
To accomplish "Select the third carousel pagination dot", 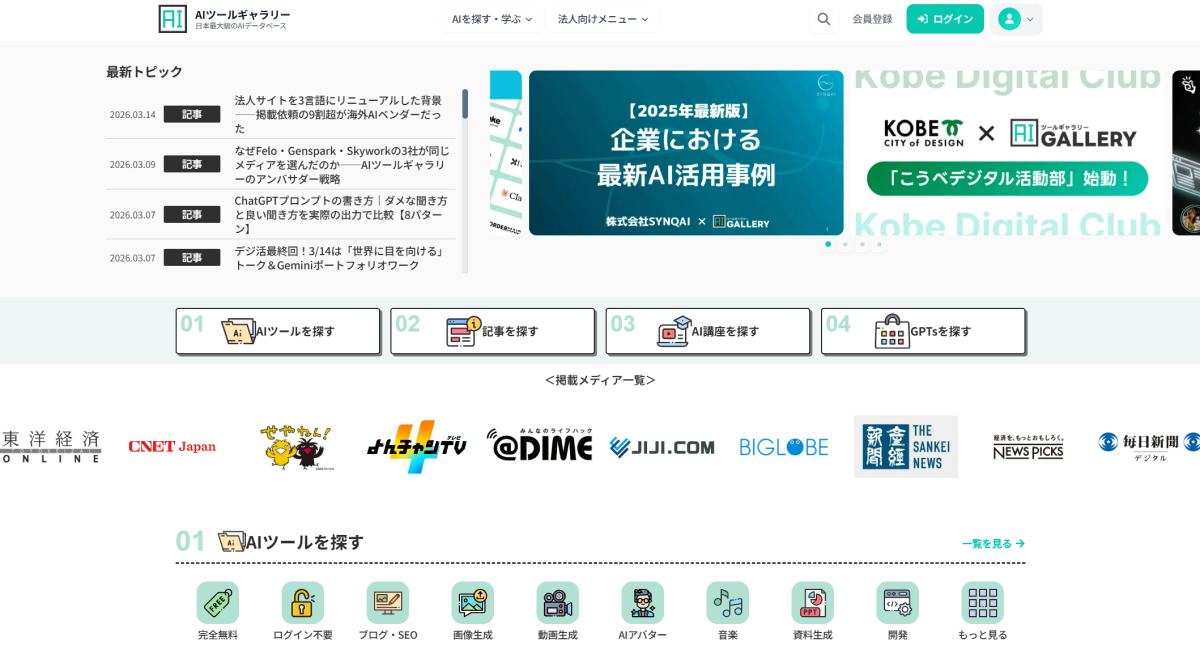I will 862,244.
